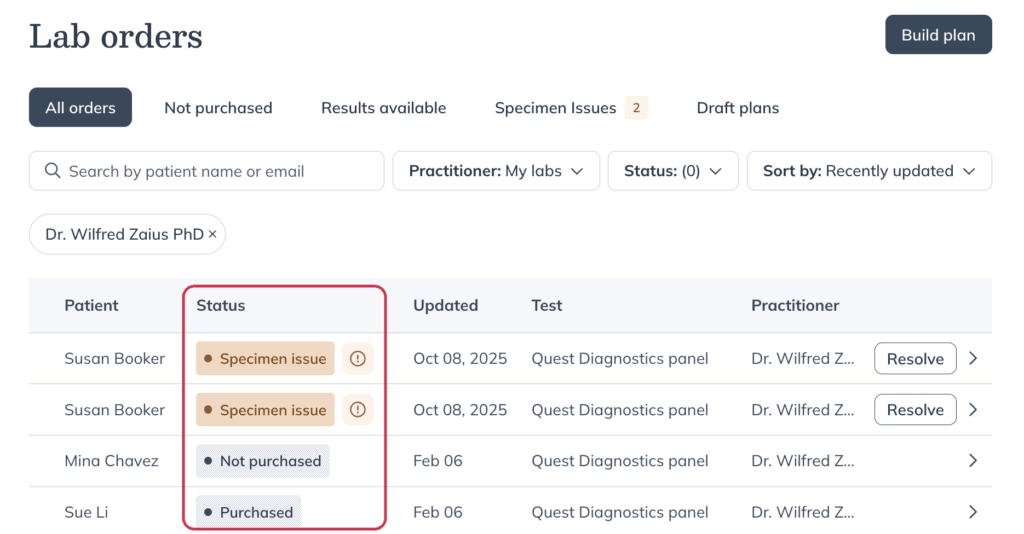Image resolution: width=1024 pixels, height=534 pixels.
Task: Open the Specimen Issues tab
Action: pos(571,108)
